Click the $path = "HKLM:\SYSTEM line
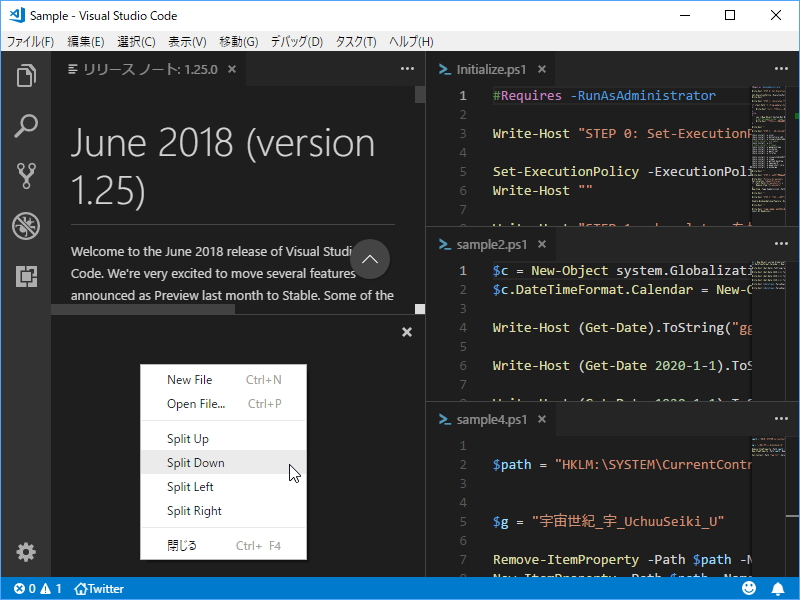The width and height of the screenshot is (800, 600). 621,464
